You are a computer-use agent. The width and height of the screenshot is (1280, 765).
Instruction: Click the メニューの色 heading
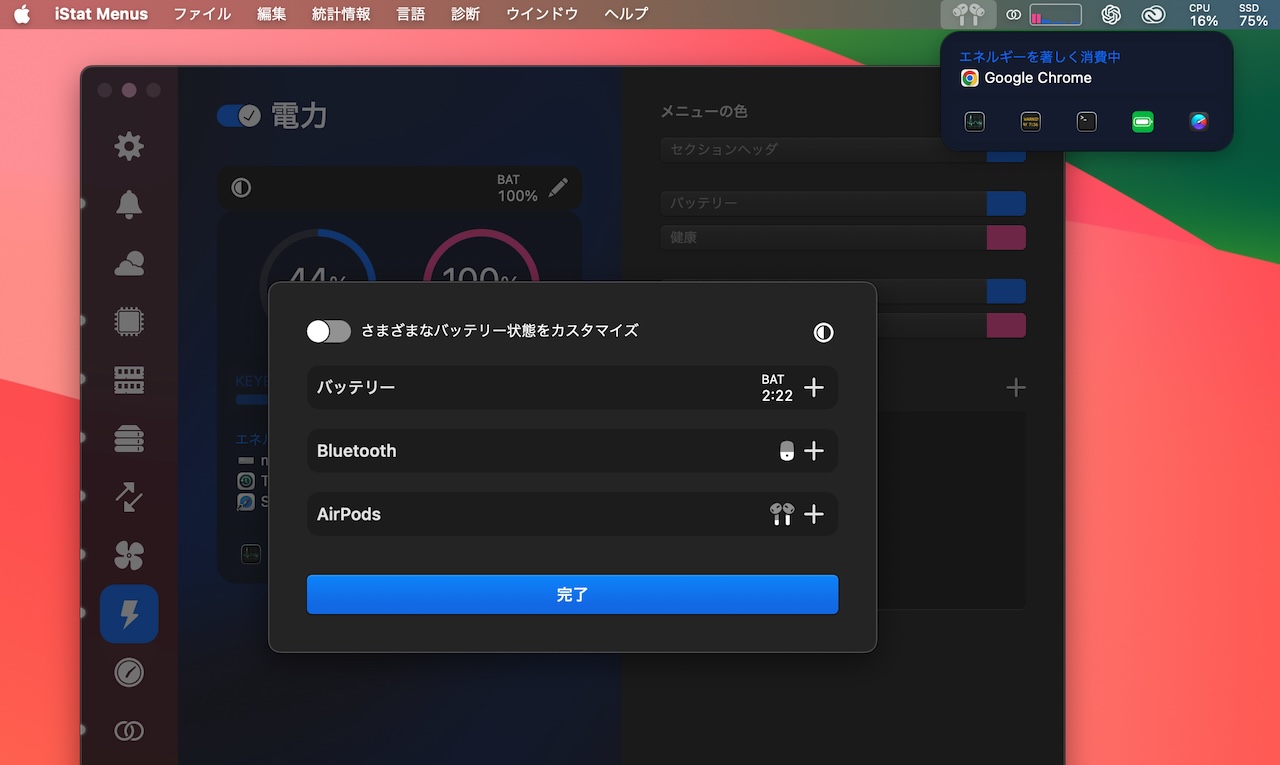pos(704,111)
